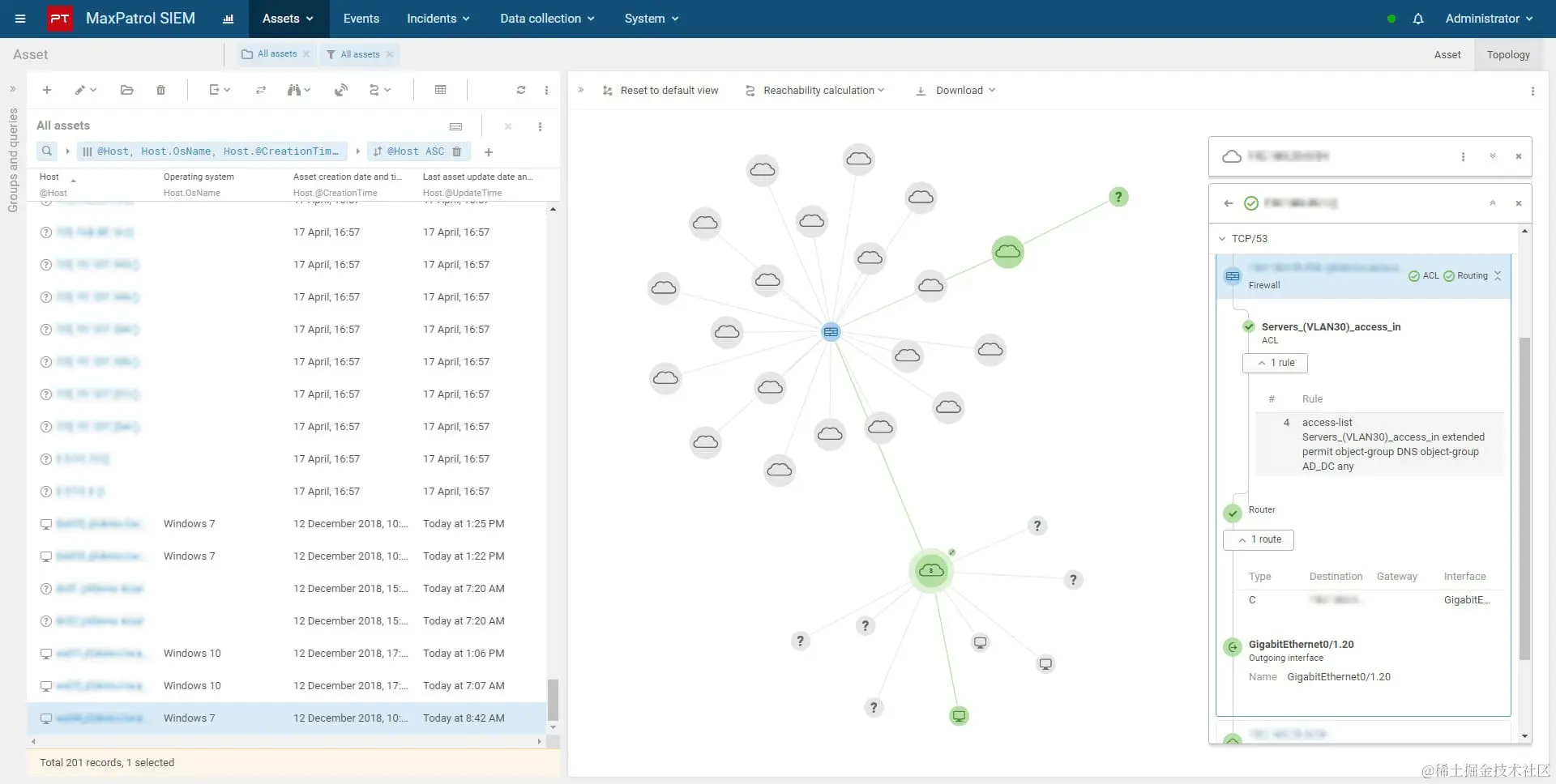Open Reachability calculation dropdown
This screenshot has width=1556, height=784.
click(814, 91)
